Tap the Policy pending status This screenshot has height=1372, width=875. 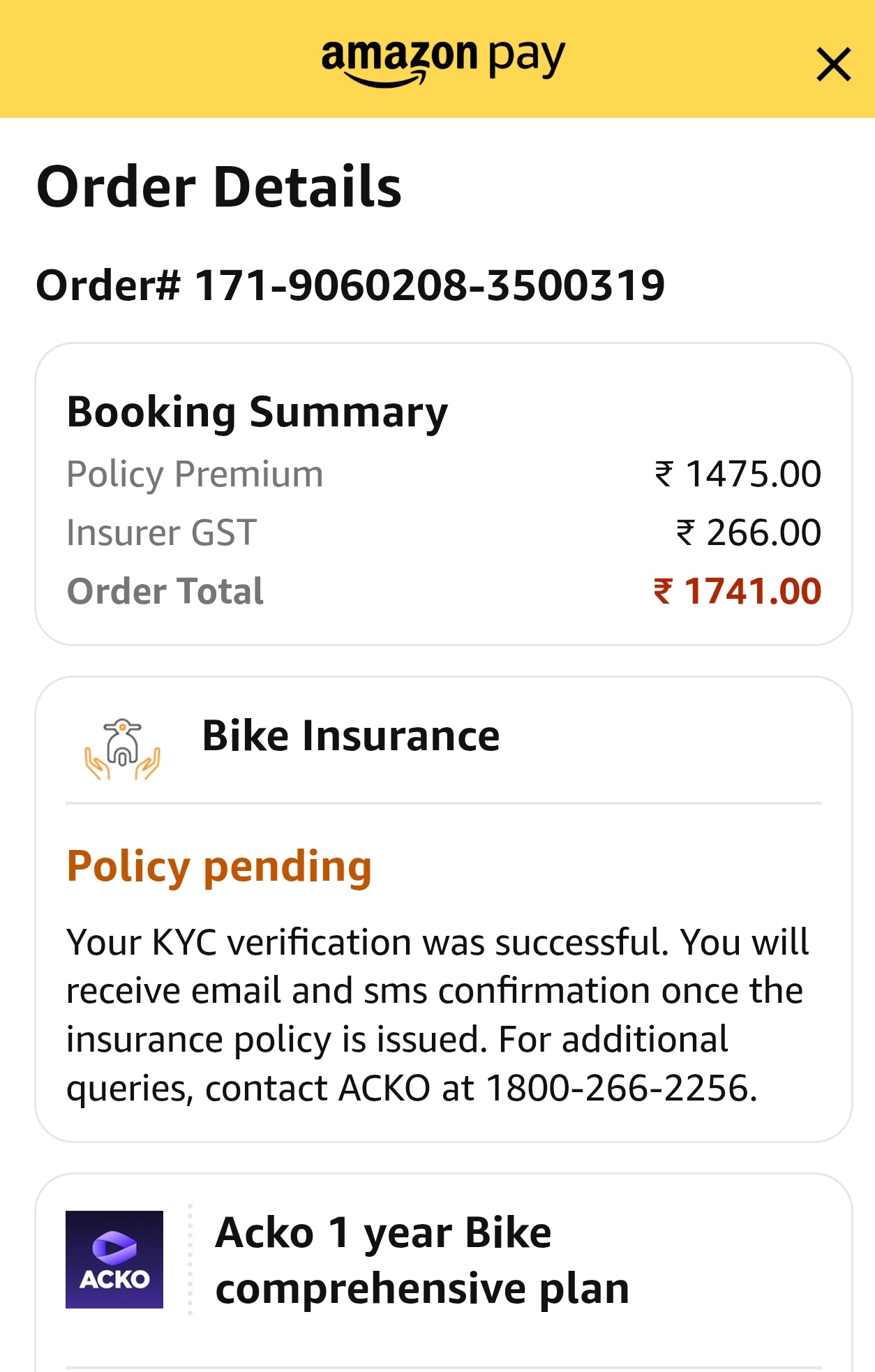point(219,867)
